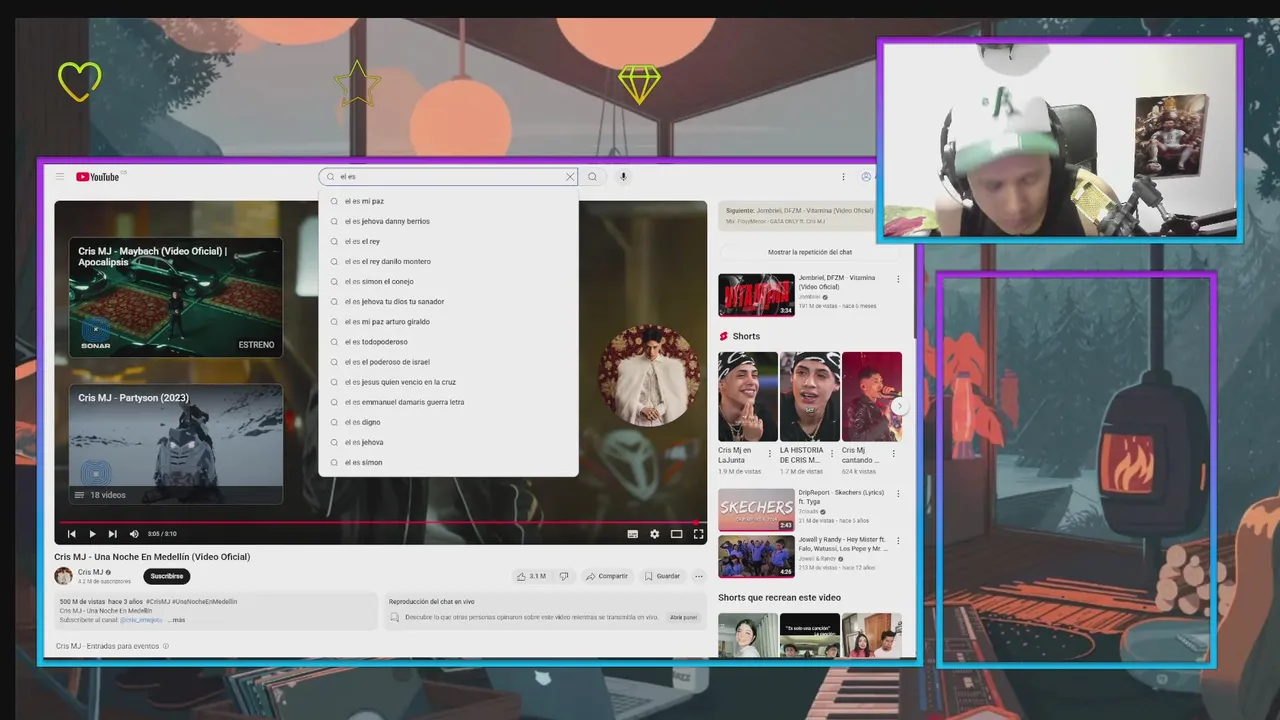Open the @cris_emejota channel link

[x=142, y=620]
